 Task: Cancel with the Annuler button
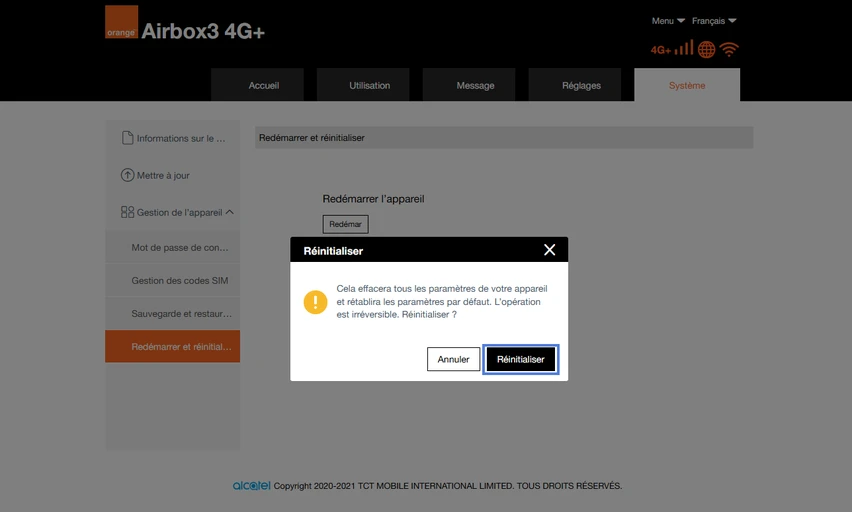(453, 359)
